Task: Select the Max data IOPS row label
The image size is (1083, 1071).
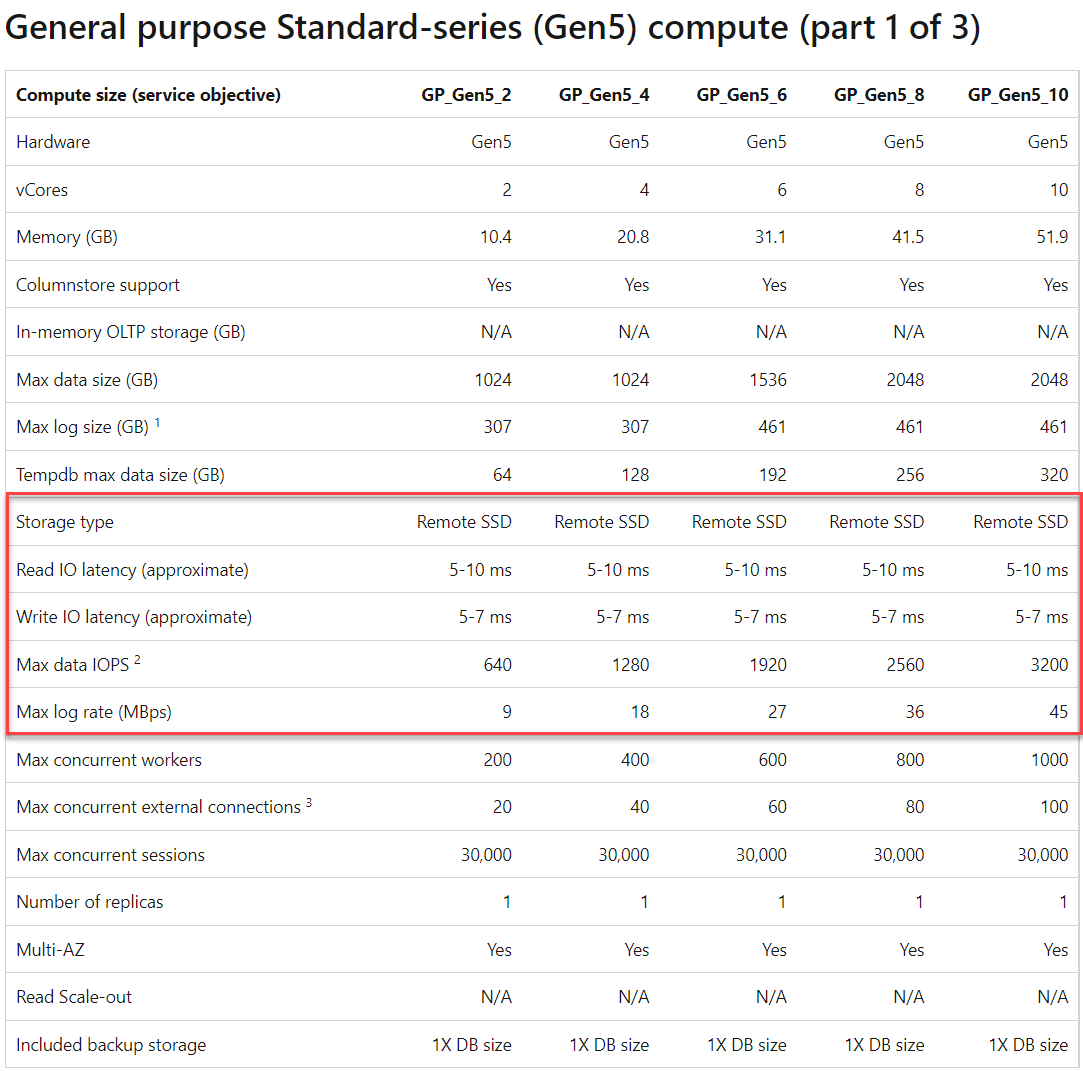Action: (x=73, y=665)
